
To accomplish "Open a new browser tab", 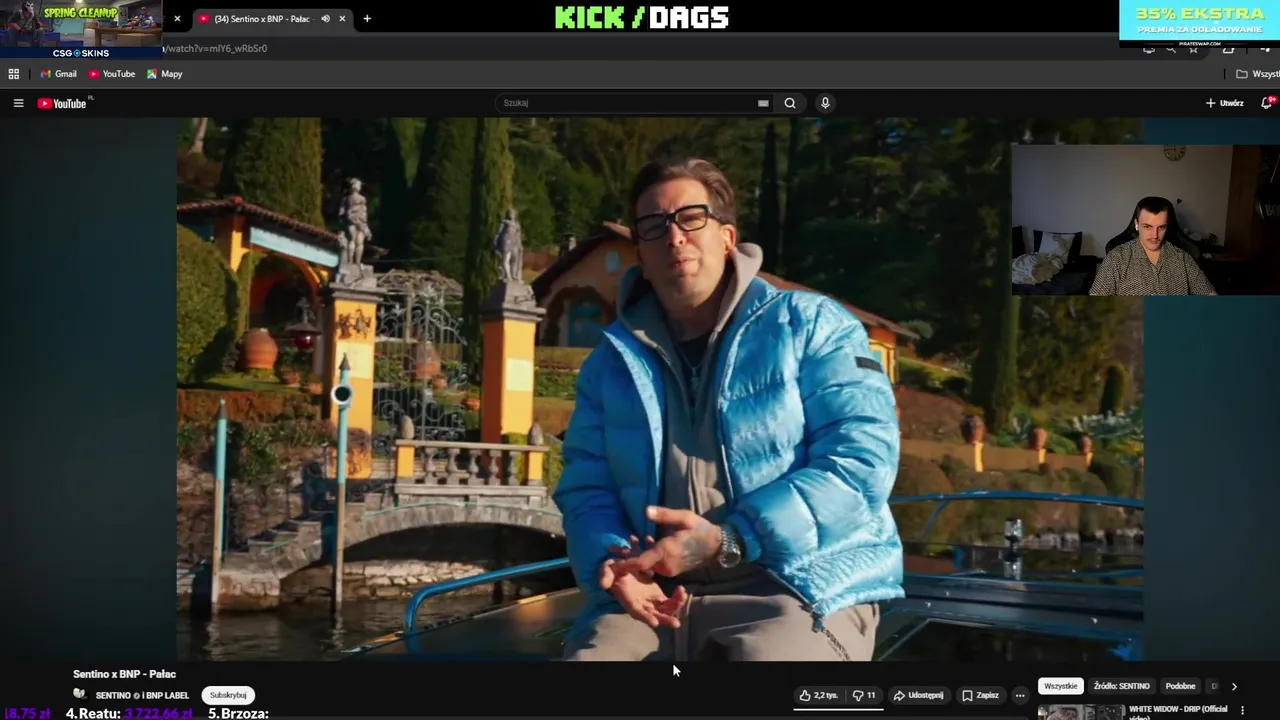I will pos(367,19).
